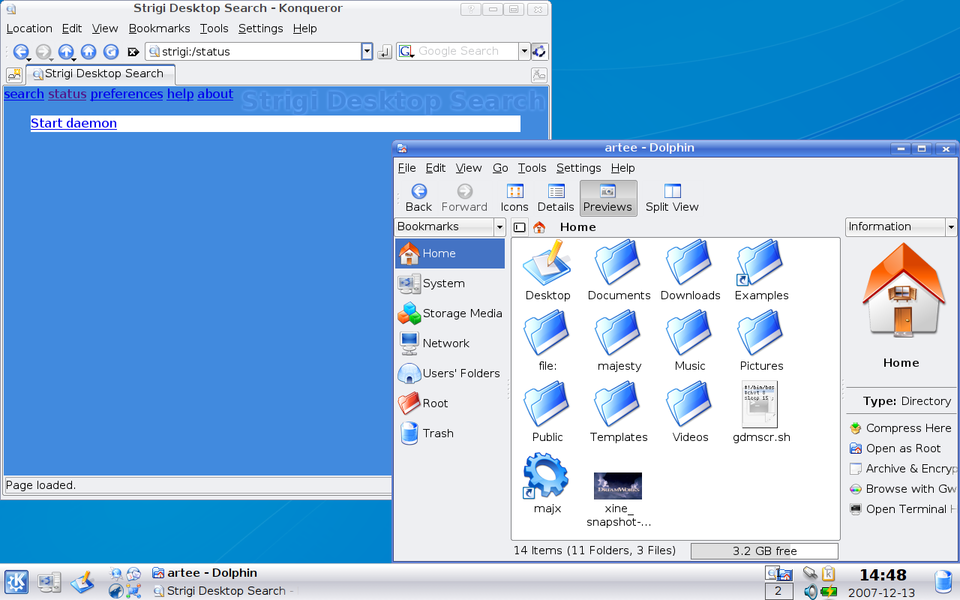Click the help link in Strigi page
This screenshot has height=600, width=960.
point(180,94)
